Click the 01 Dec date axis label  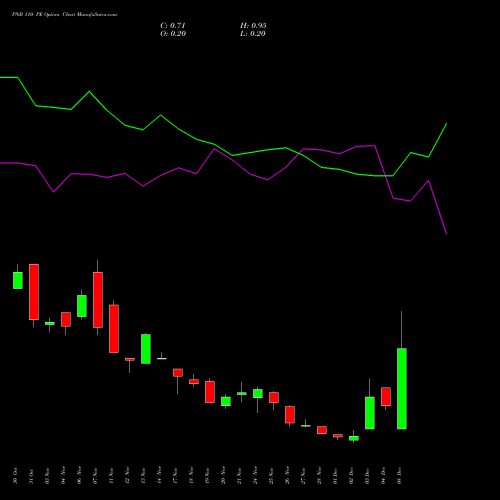point(336,476)
